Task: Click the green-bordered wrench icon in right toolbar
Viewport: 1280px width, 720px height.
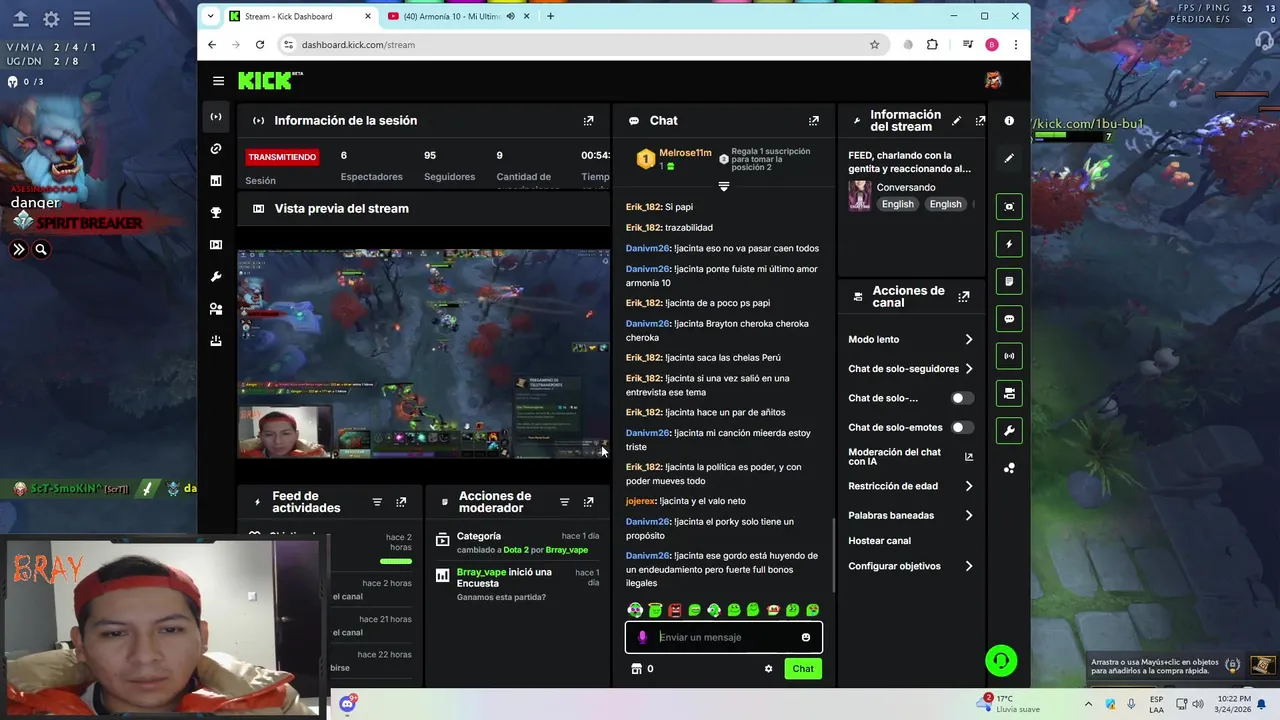Action: pos(1009,431)
